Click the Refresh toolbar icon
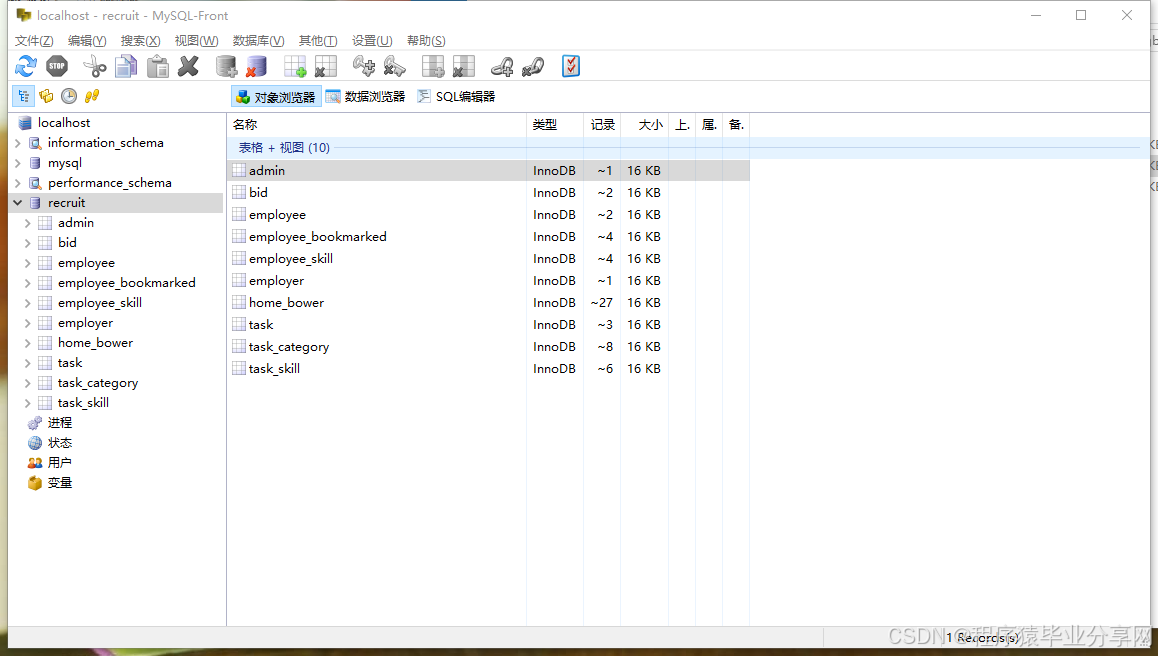 (x=26, y=66)
